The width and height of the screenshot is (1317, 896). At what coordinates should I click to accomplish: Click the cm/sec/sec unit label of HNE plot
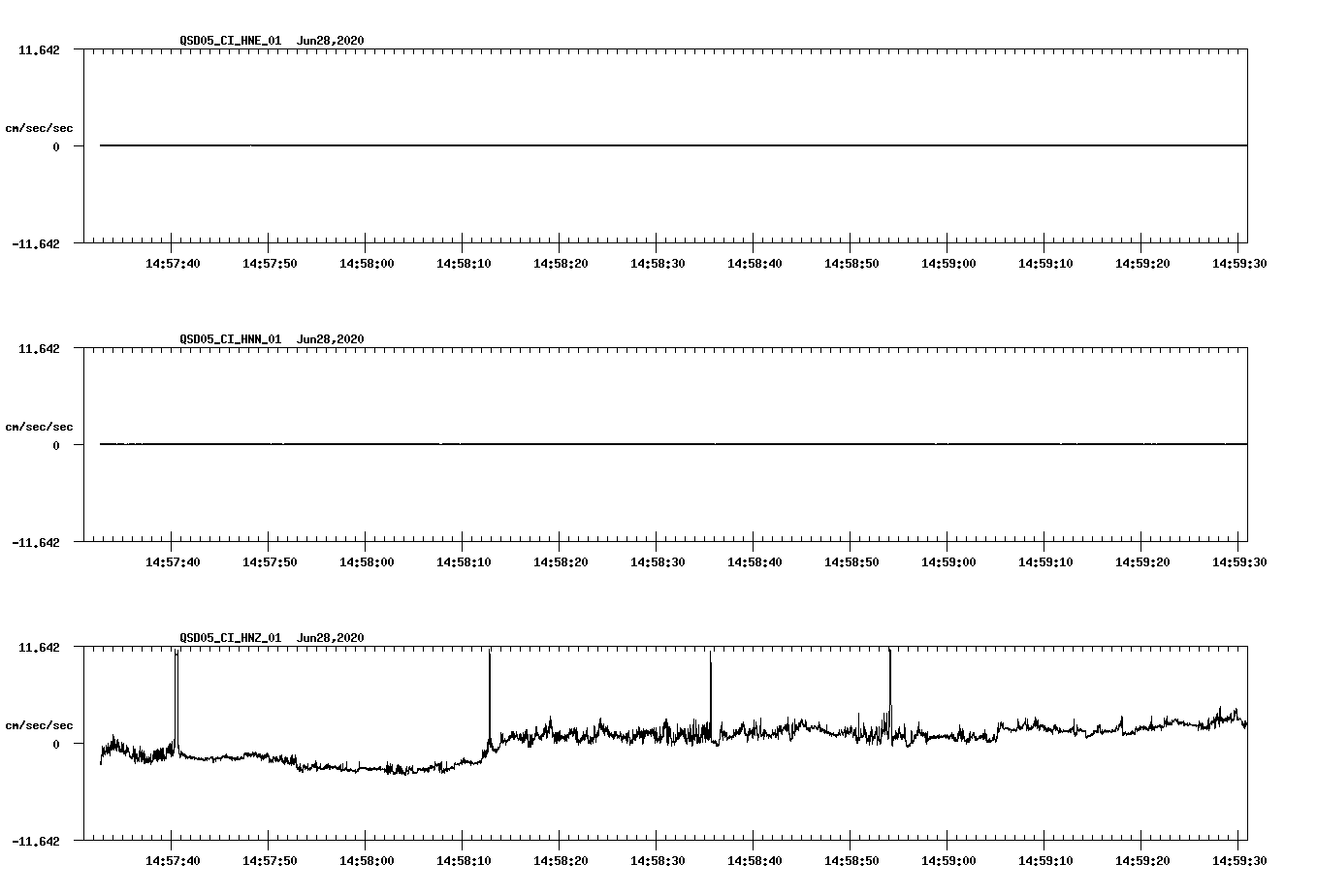tap(39, 128)
